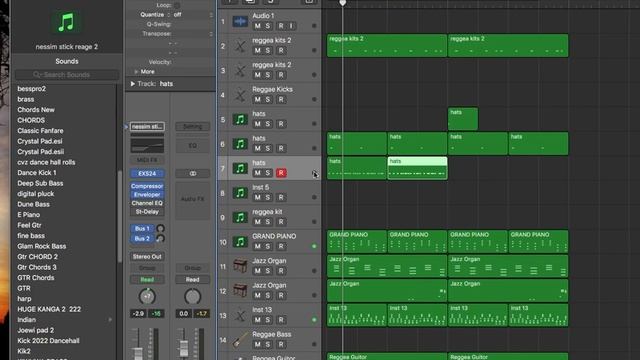Open the Channel EQ plugin slot
Screen dimensions: 640x360
tap(147, 203)
